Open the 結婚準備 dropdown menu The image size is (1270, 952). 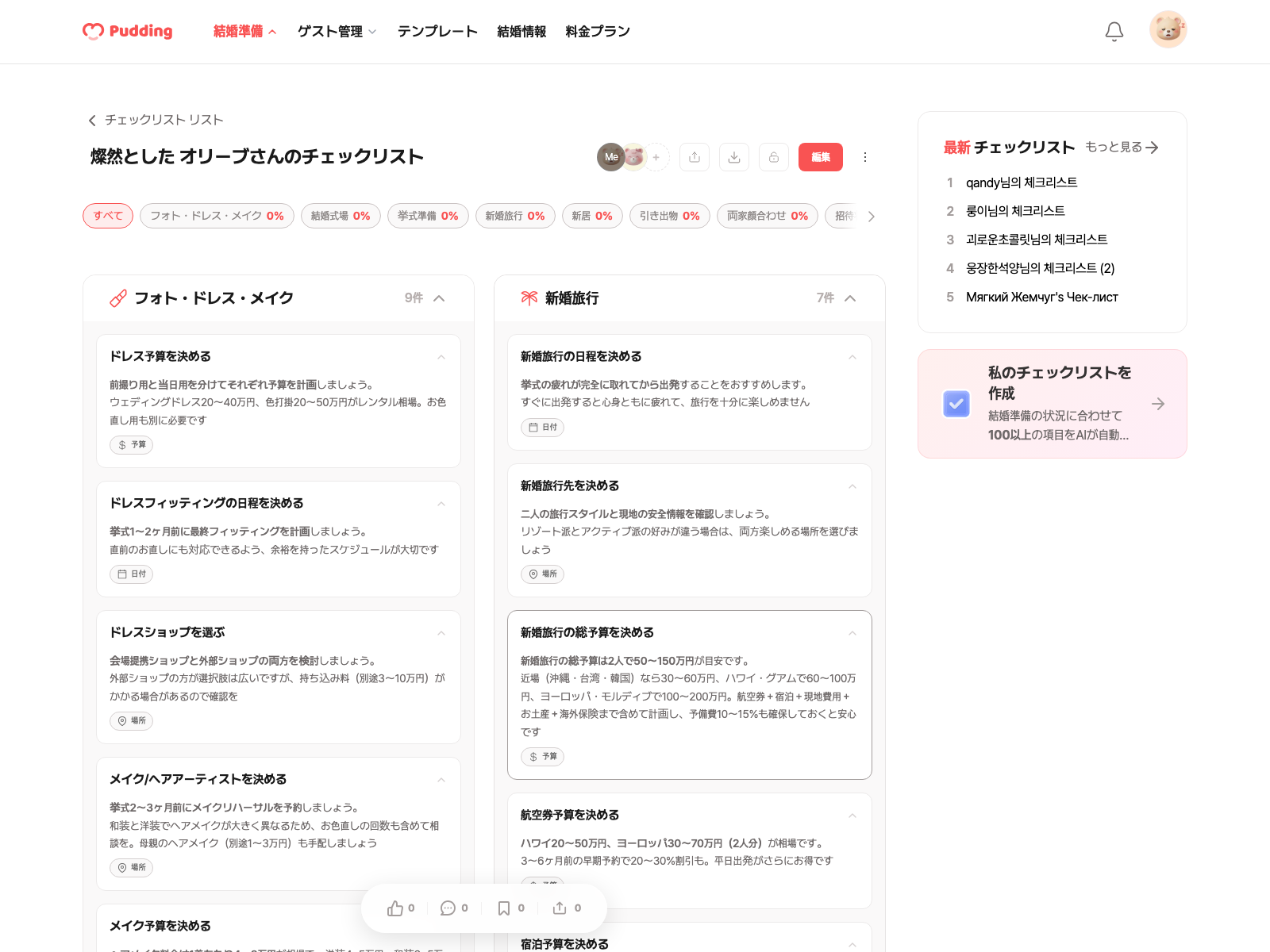pos(244,32)
